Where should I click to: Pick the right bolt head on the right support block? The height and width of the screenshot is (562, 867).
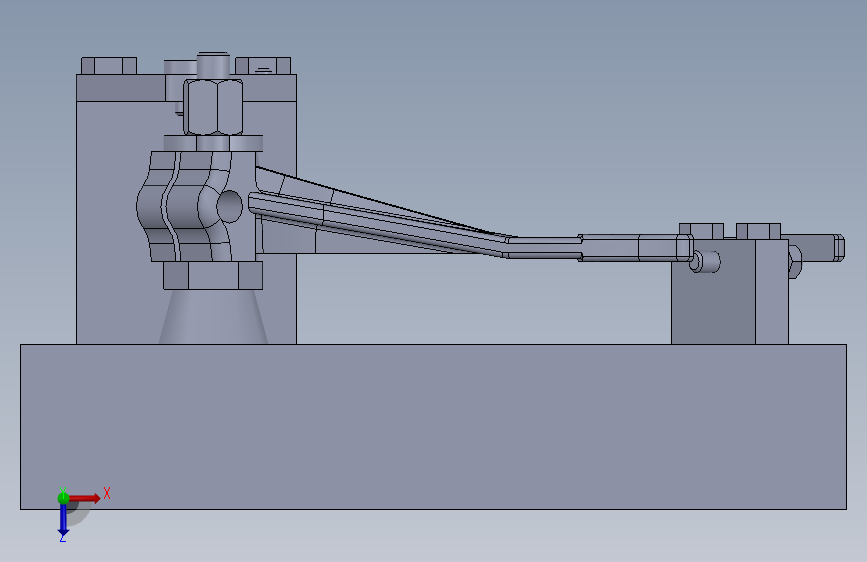(x=758, y=231)
